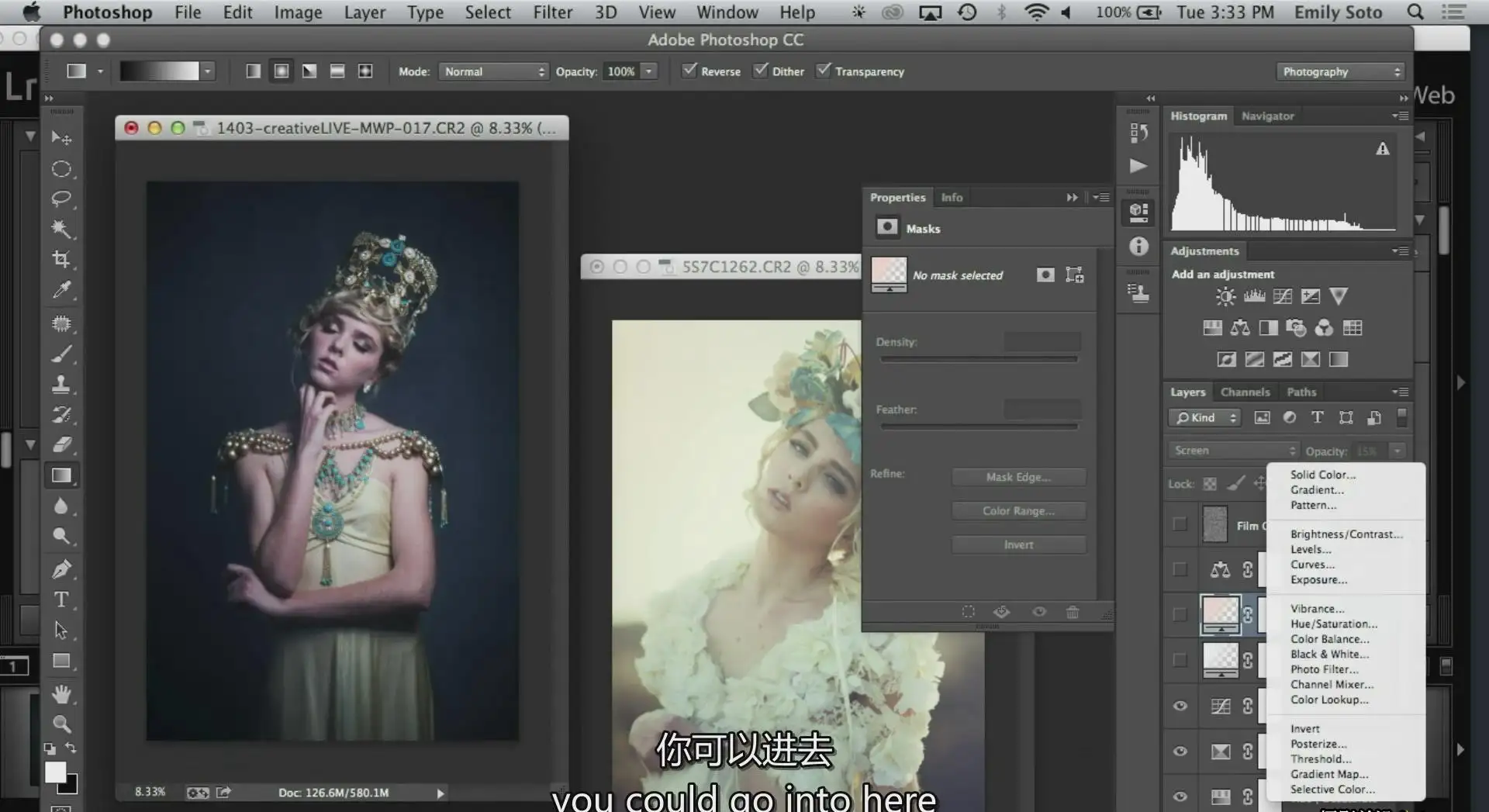Switch to the Channels tab
The width and height of the screenshot is (1489, 812).
coord(1245,392)
